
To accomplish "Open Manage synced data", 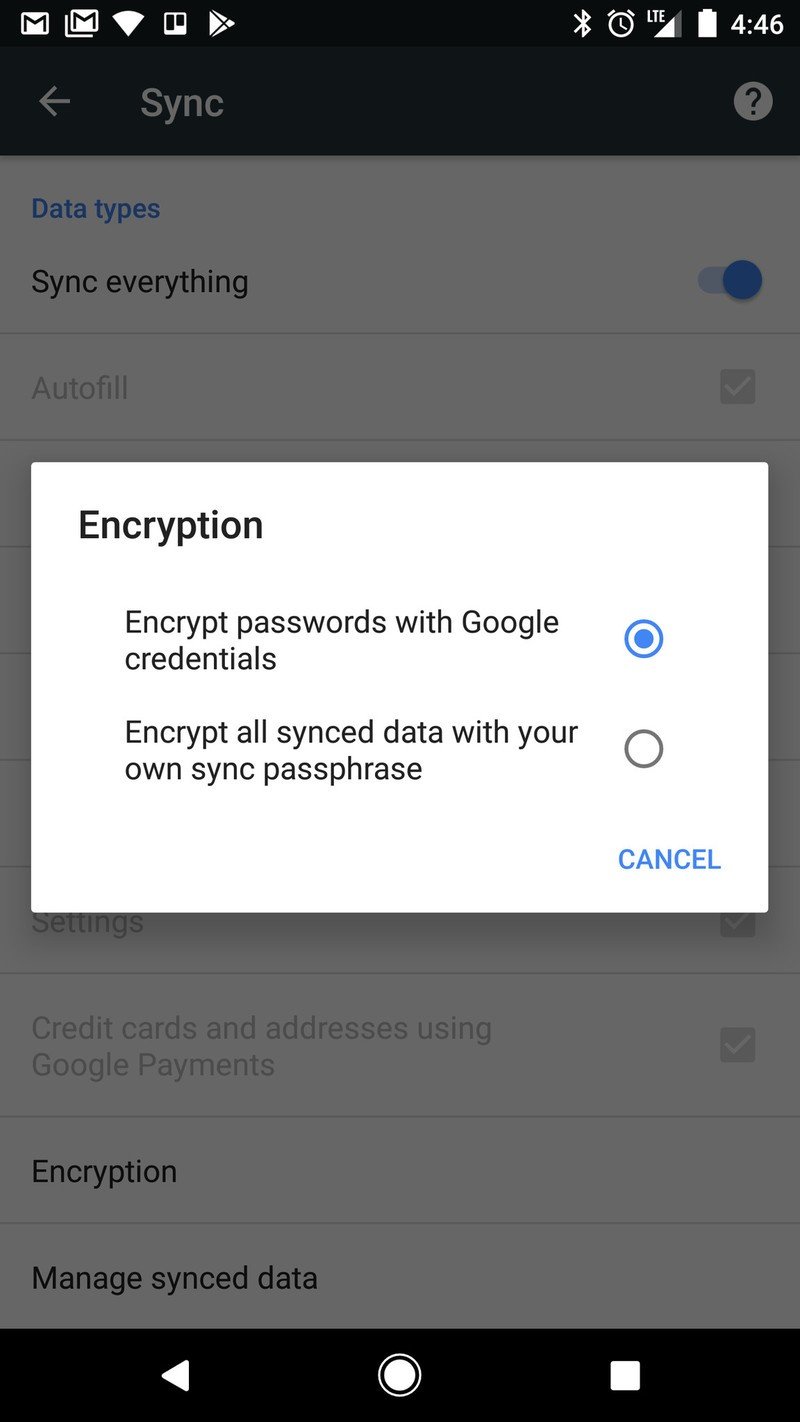I will pyautogui.click(x=400, y=1277).
